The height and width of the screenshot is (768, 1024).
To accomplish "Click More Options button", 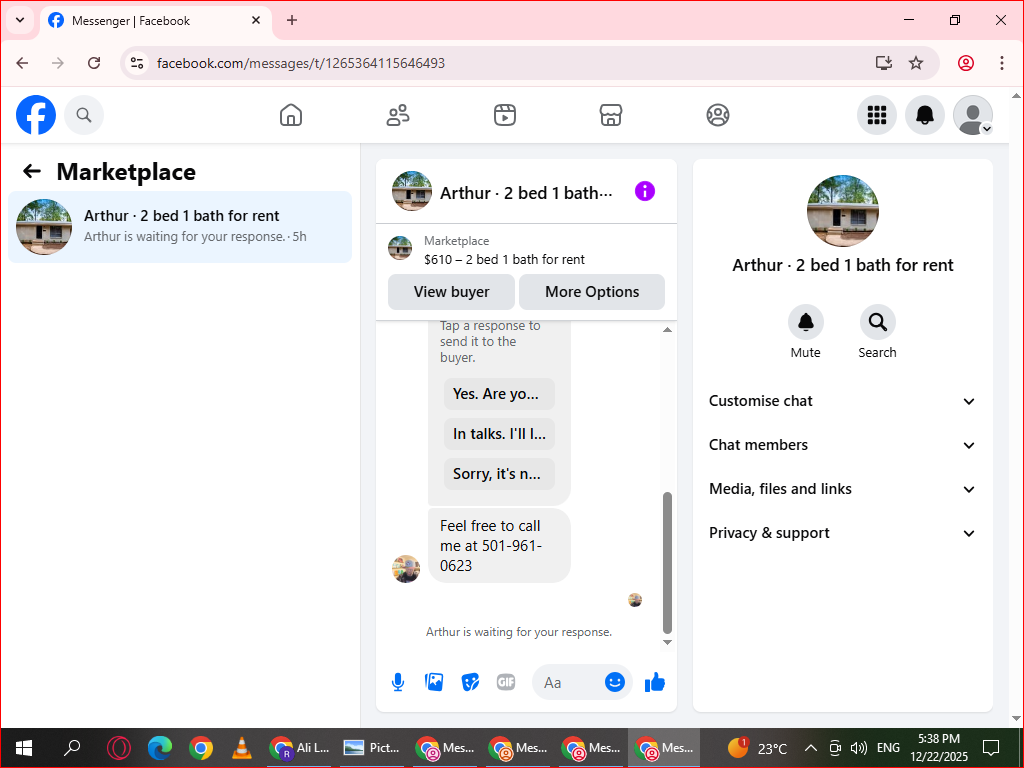I will [592, 292].
